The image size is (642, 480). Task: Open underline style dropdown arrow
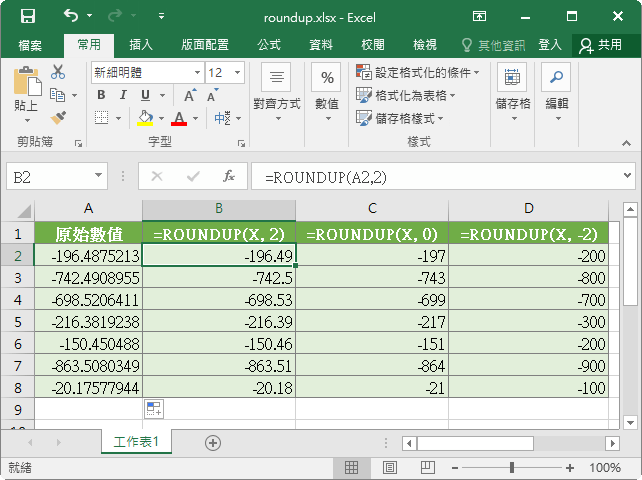click(163, 95)
